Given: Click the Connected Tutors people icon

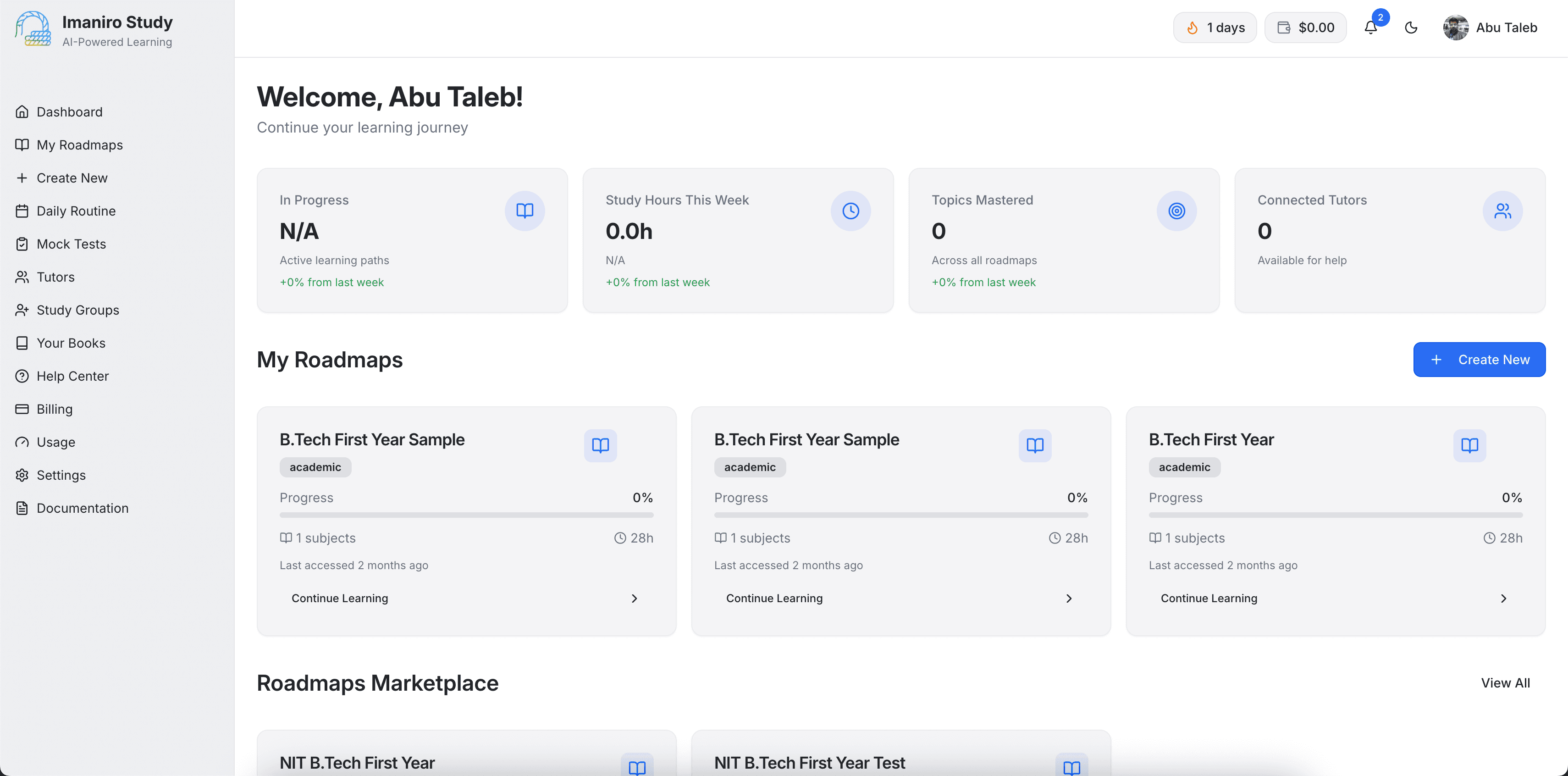Looking at the screenshot, I should 1502,211.
